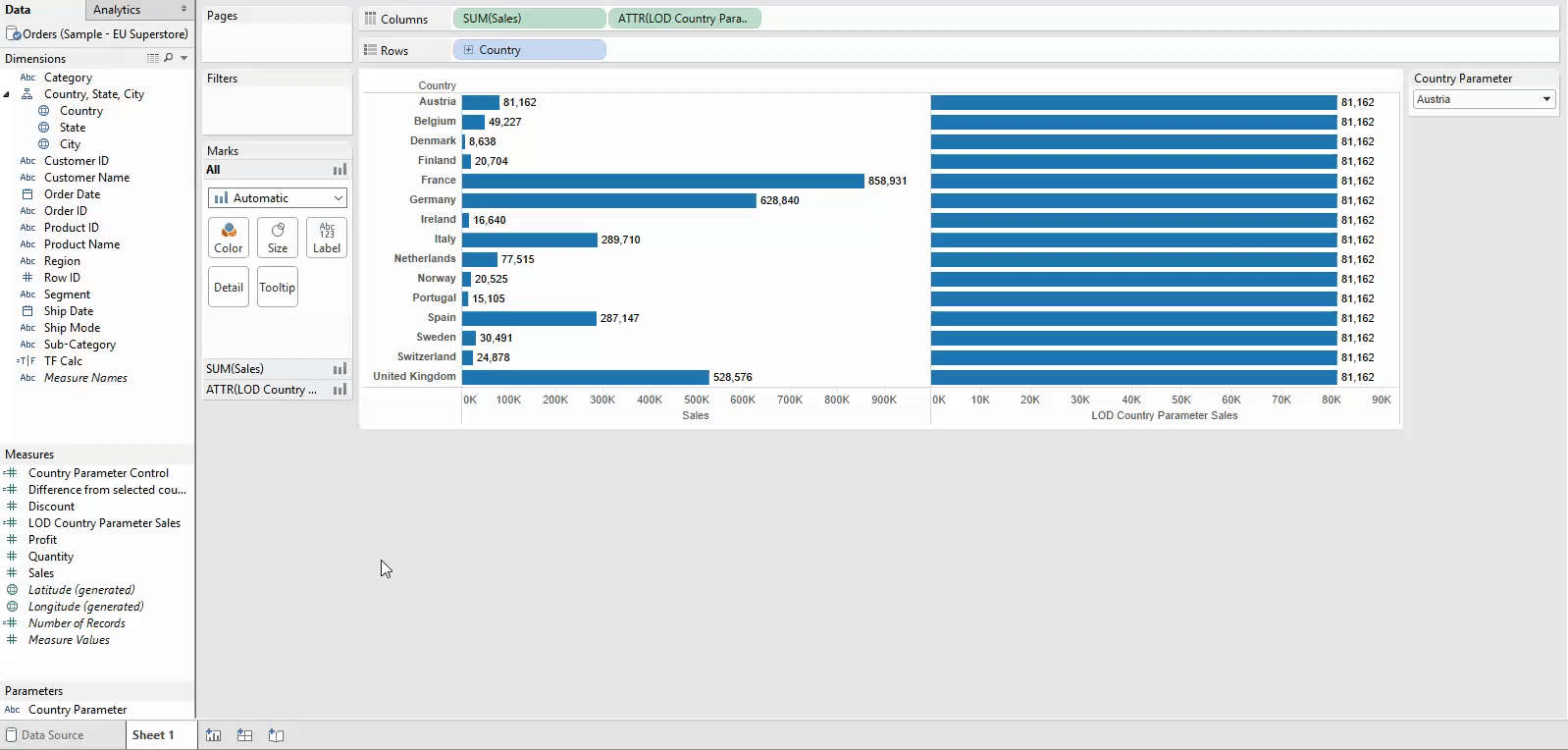
Task: Switch to the Analytics tab
Action: [118, 10]
